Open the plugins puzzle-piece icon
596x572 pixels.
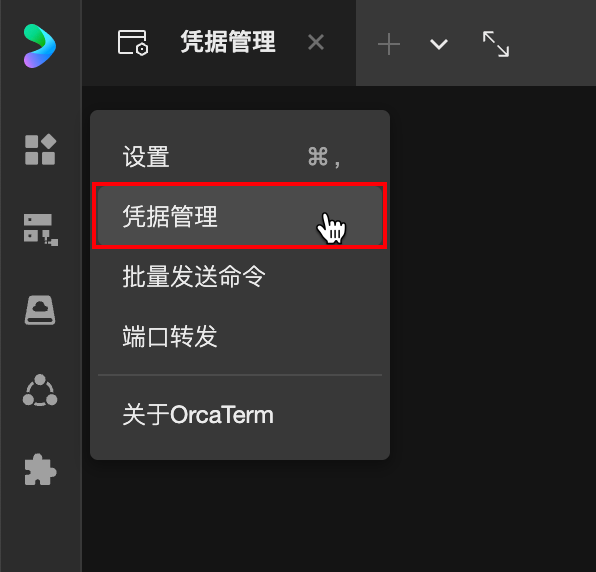[40, 469]
